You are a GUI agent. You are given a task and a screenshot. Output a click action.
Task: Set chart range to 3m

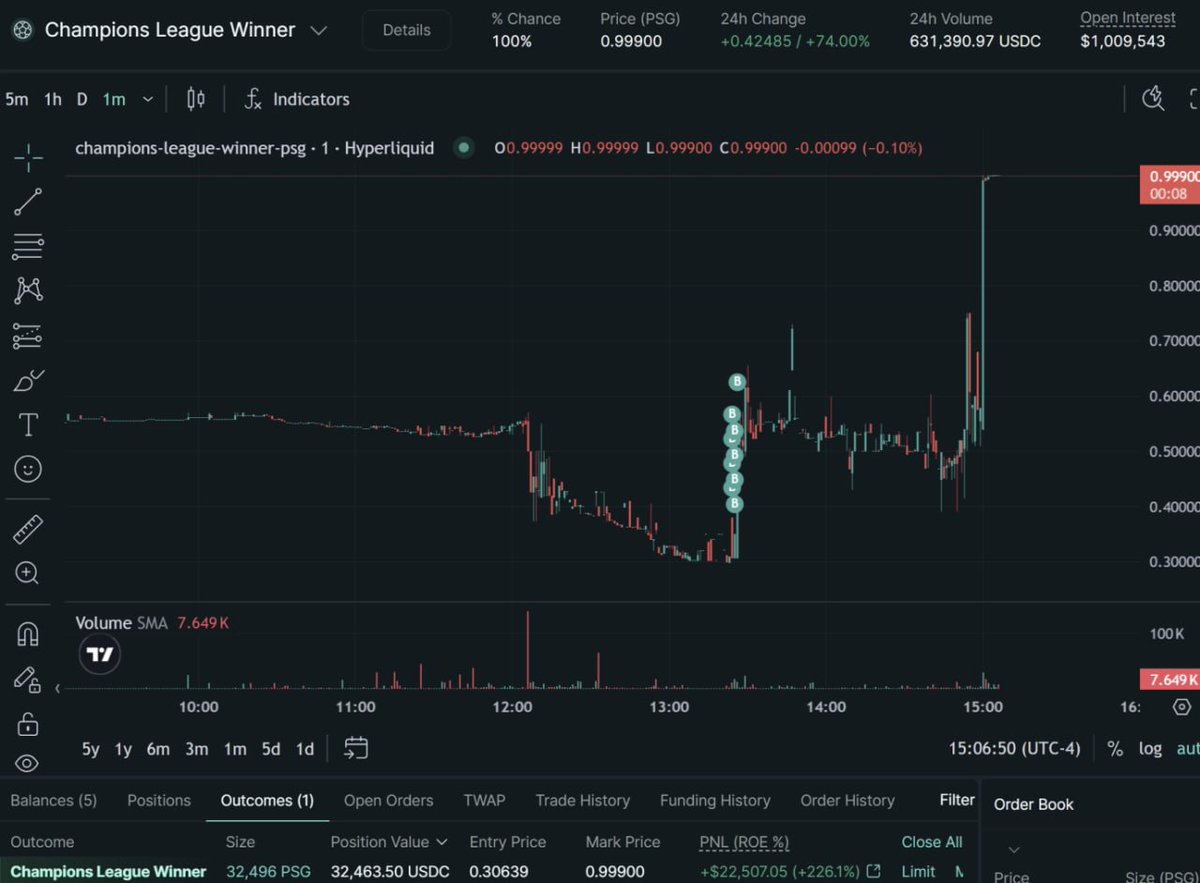(x=197, y=748)
